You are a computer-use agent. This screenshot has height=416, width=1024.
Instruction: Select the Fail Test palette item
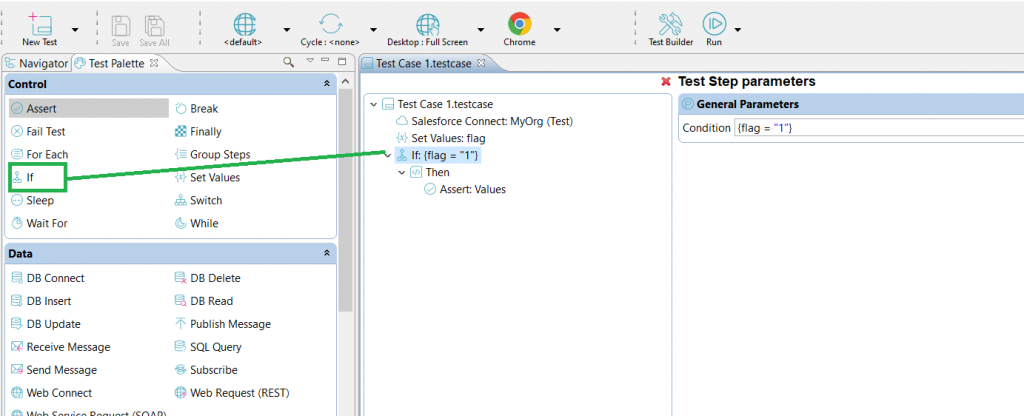(x=39, y=131)
